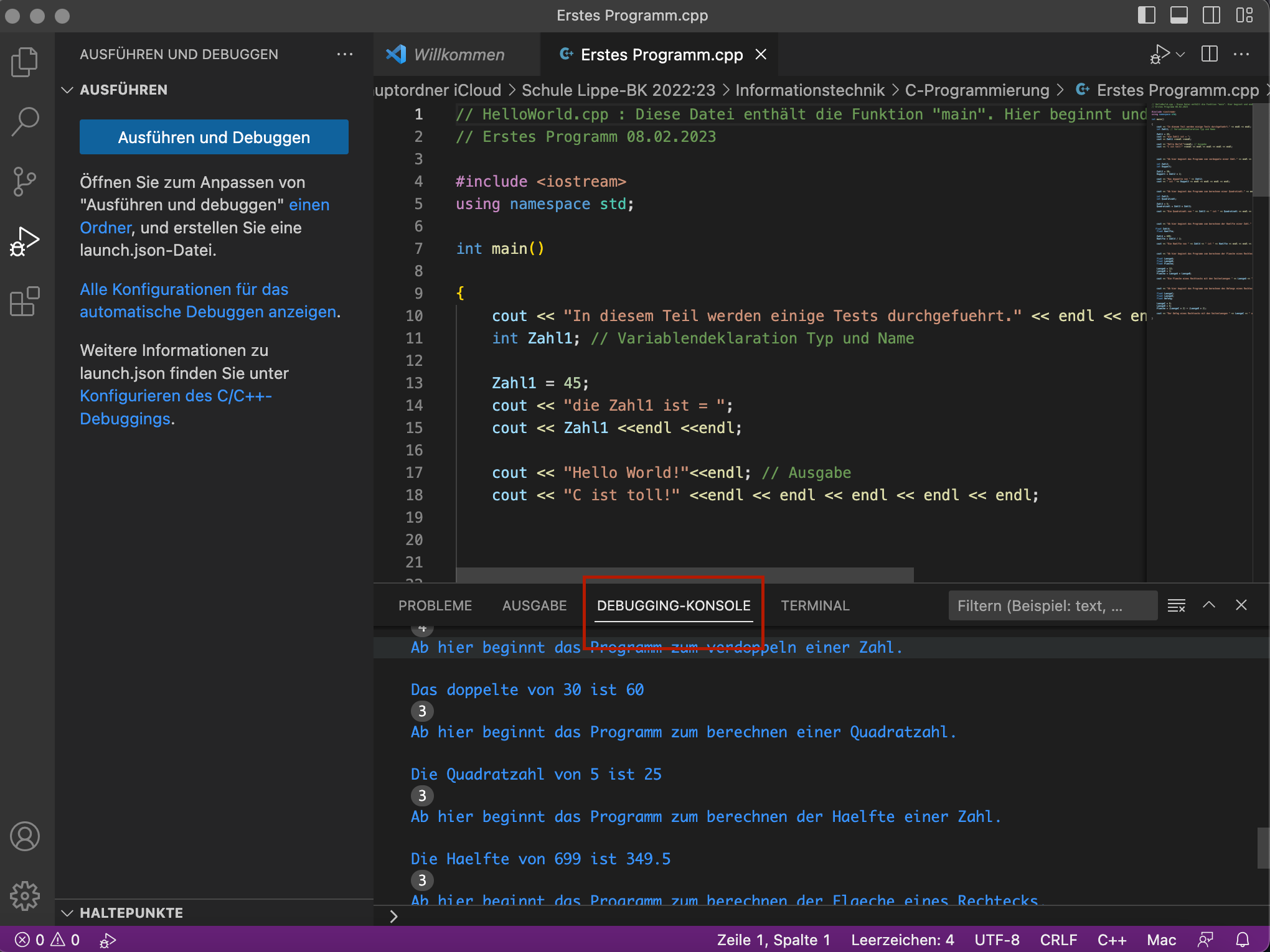Expand the HALTEPUNKTE section
The height and width of the screenshot is (952, 1270).
[x=68, y=913]
